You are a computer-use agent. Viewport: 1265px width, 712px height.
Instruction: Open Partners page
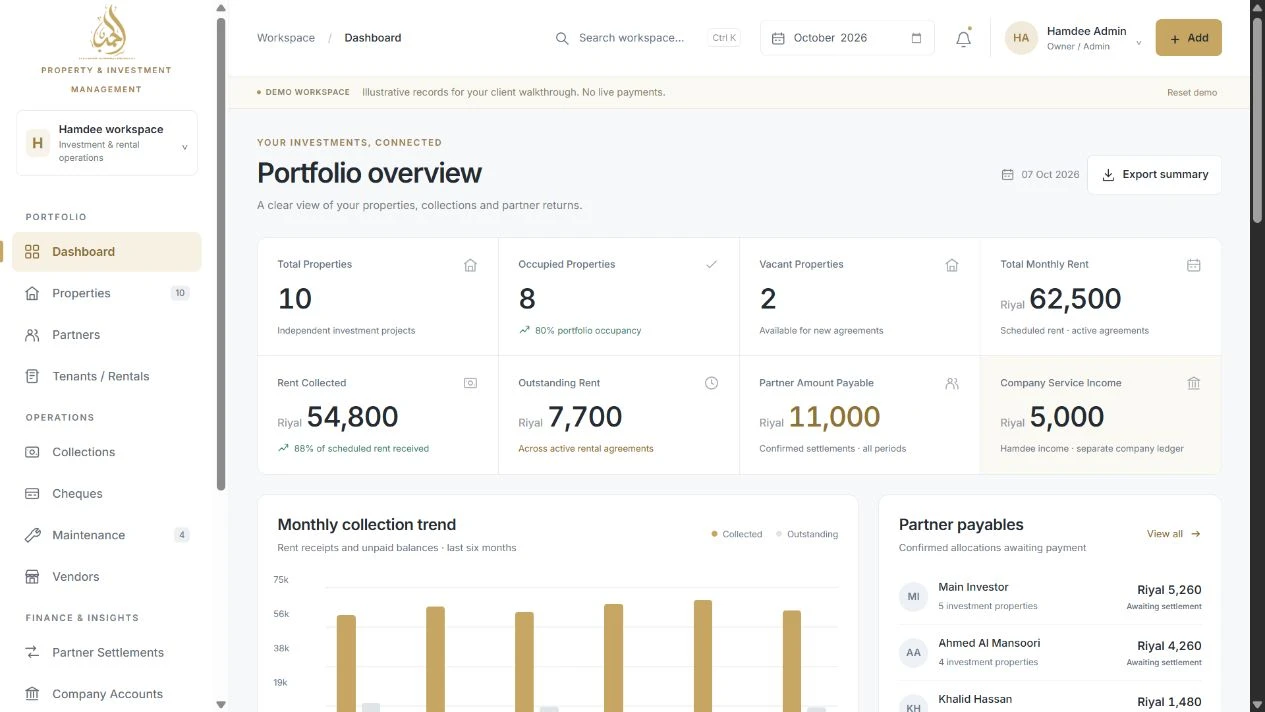pyautogui.click(x=107, y=335)
